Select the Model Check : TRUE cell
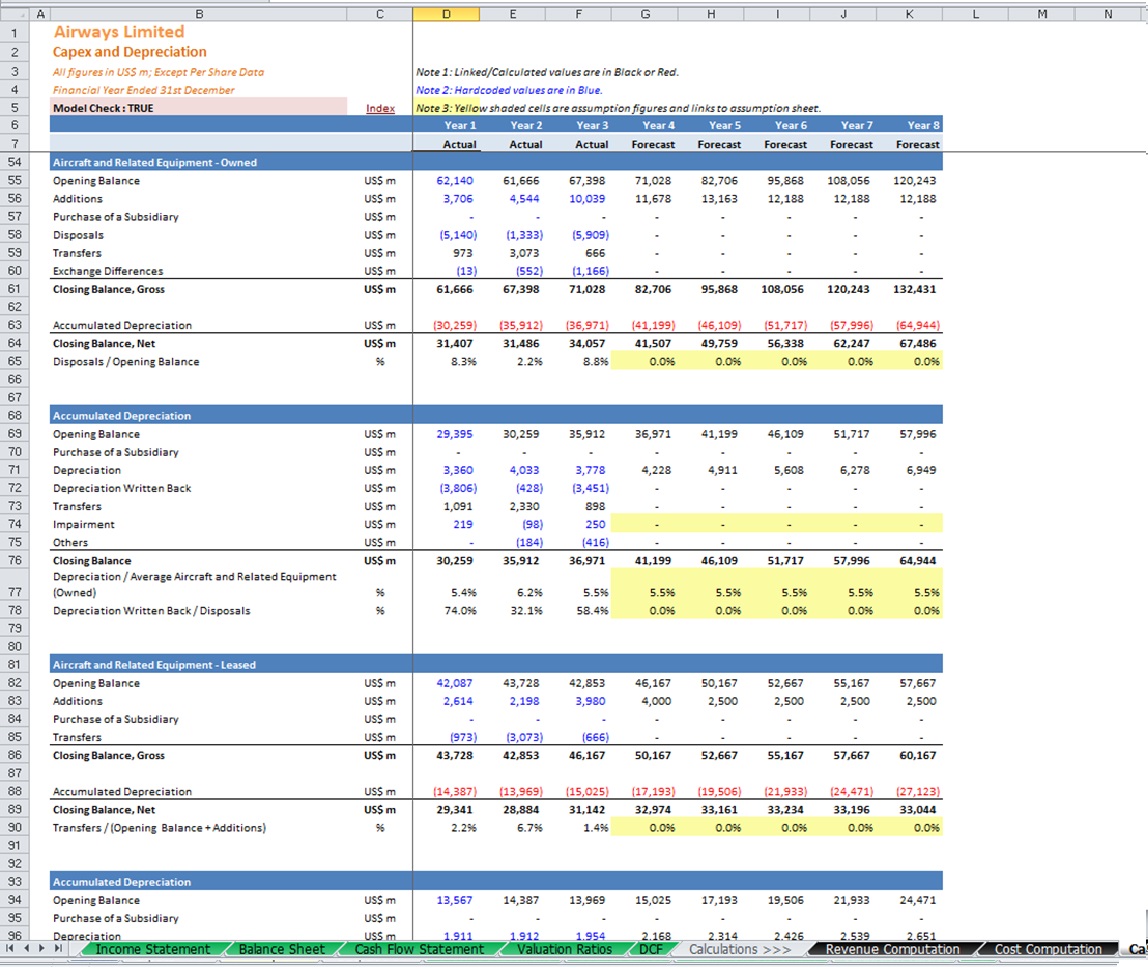Viewport: 1148px width, 969px height. [x=198, y=108]
